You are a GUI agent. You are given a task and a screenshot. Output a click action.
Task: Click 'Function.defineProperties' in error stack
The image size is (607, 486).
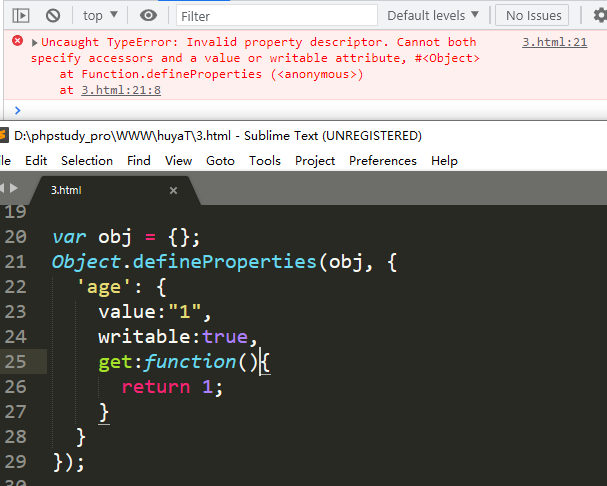(172, 74)
